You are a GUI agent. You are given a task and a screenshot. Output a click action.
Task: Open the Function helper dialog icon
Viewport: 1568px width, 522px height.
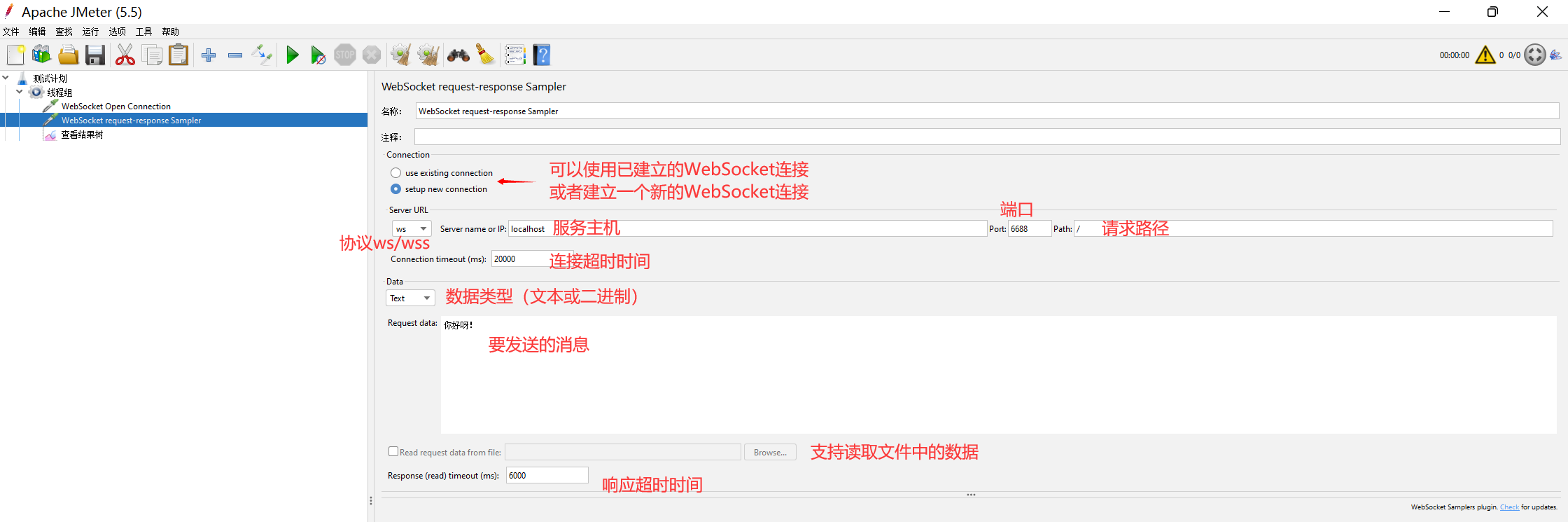[515, 55]
